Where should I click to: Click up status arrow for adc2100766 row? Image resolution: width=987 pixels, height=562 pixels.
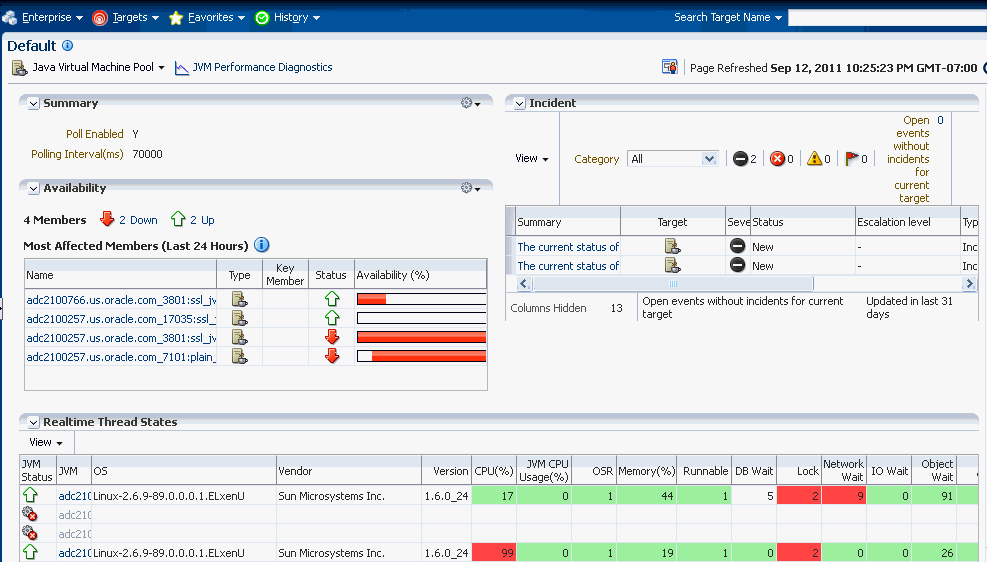tap(332, 299)
